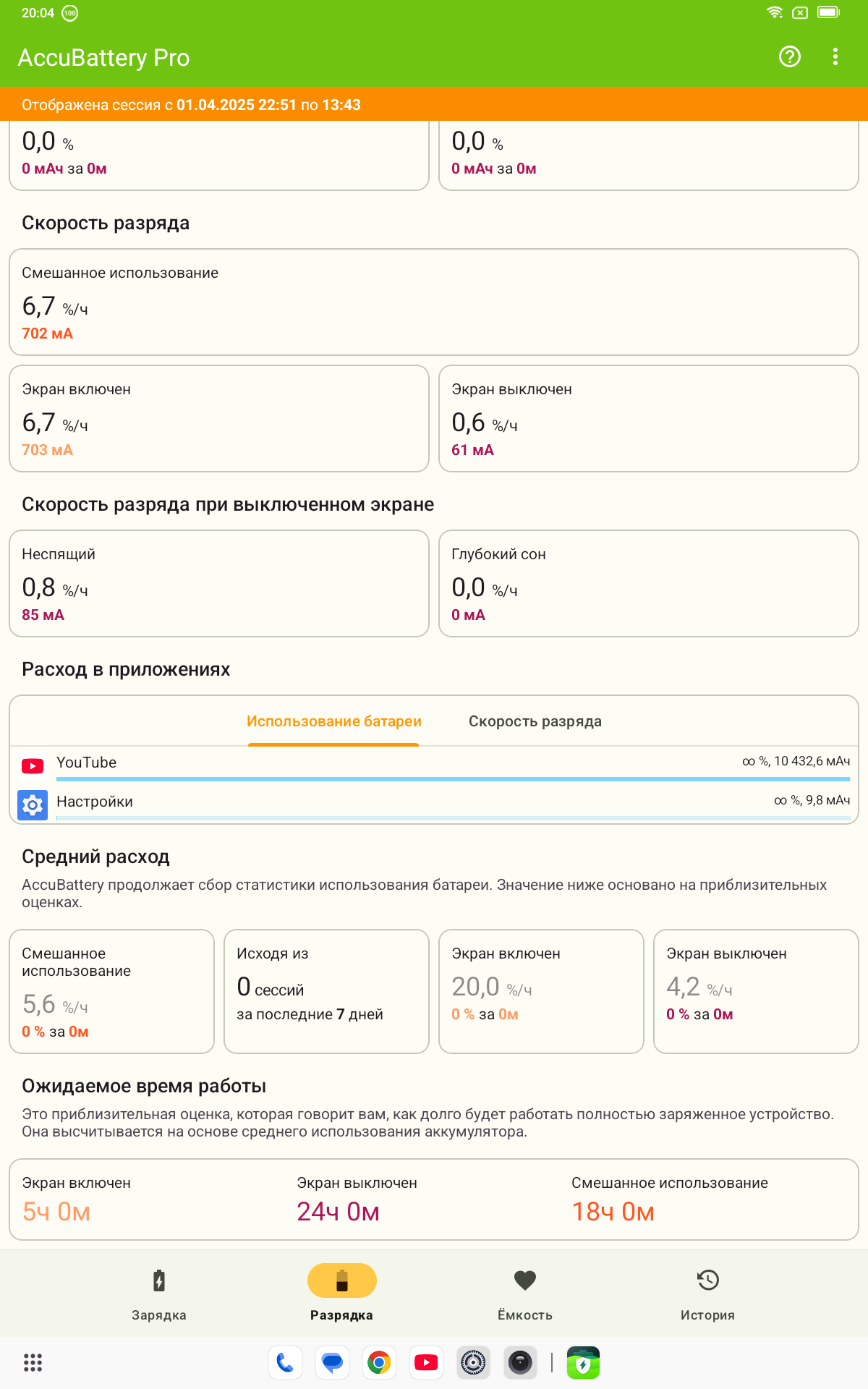868x1389 pixels.
Task: Tap the Смешанное использование 6,7 %/ч card
Action: 434,302
